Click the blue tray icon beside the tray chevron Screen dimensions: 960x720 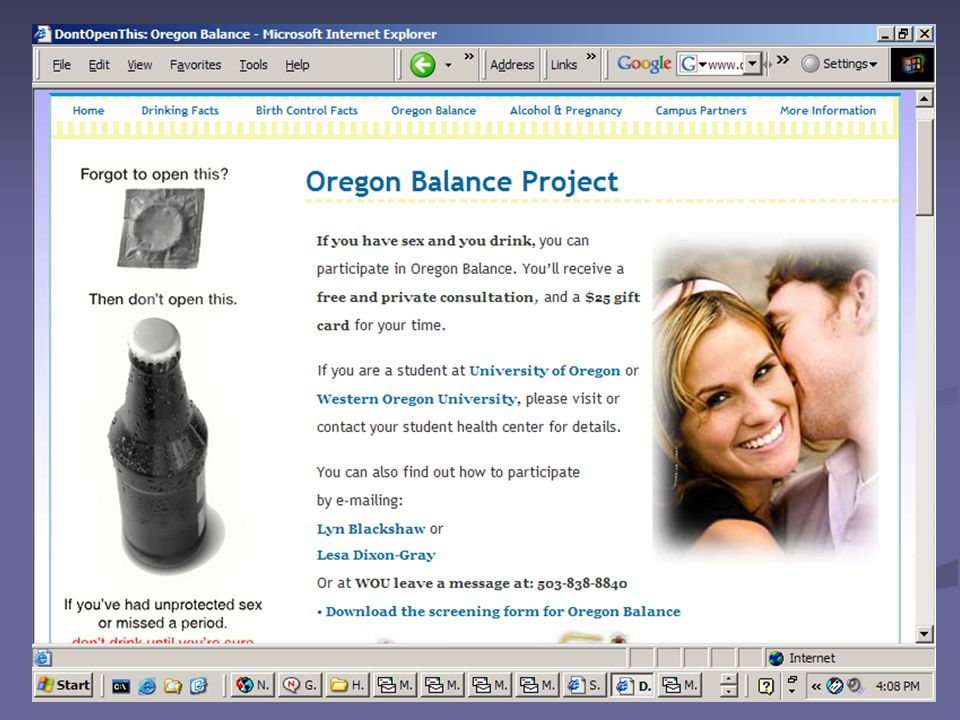(x=835, y=686)
